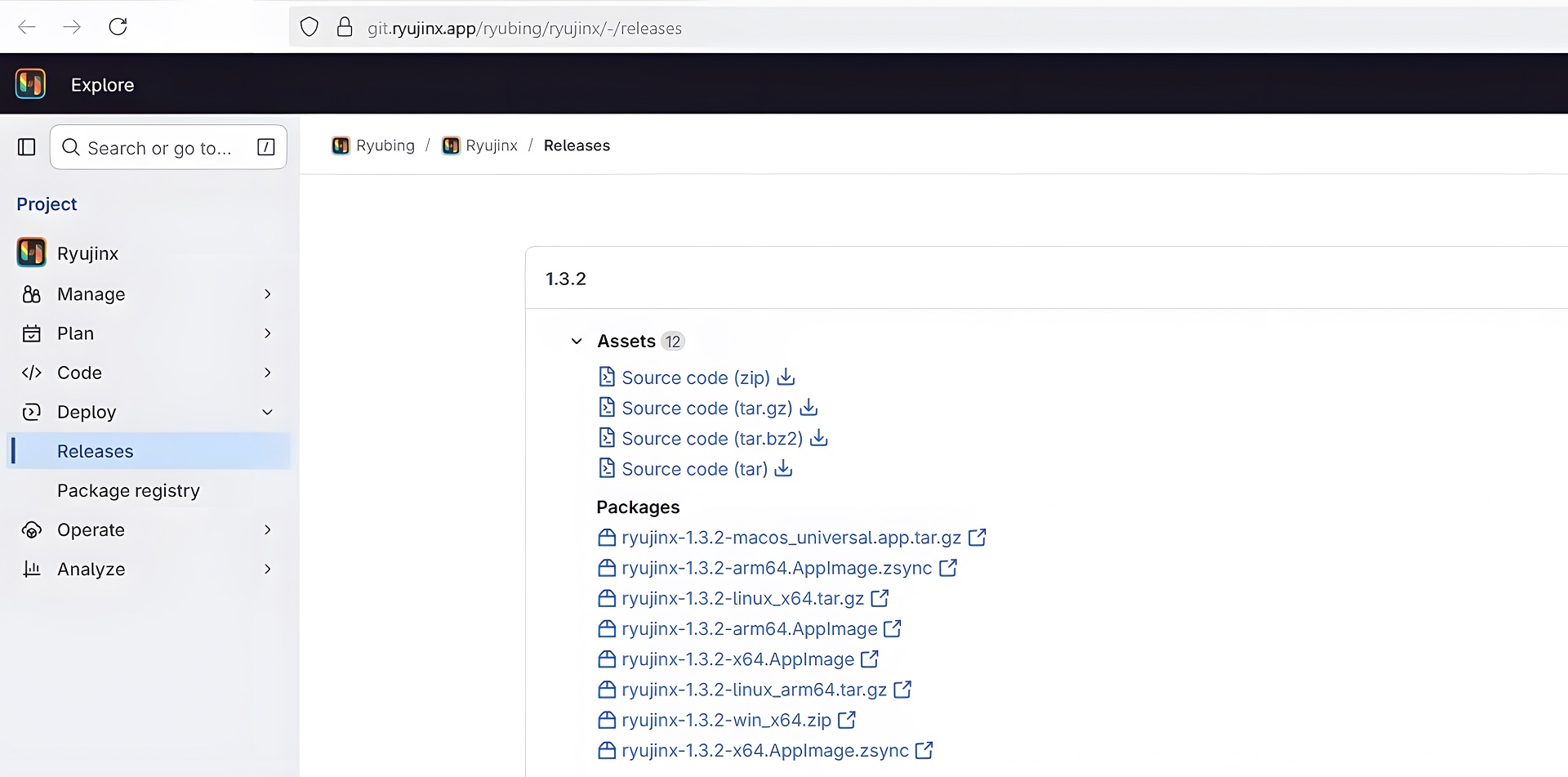Viewport: 1568px width, 777px height.
Task: Click the Ryujinx logo in top navbar
Action: tap(31, 83)
